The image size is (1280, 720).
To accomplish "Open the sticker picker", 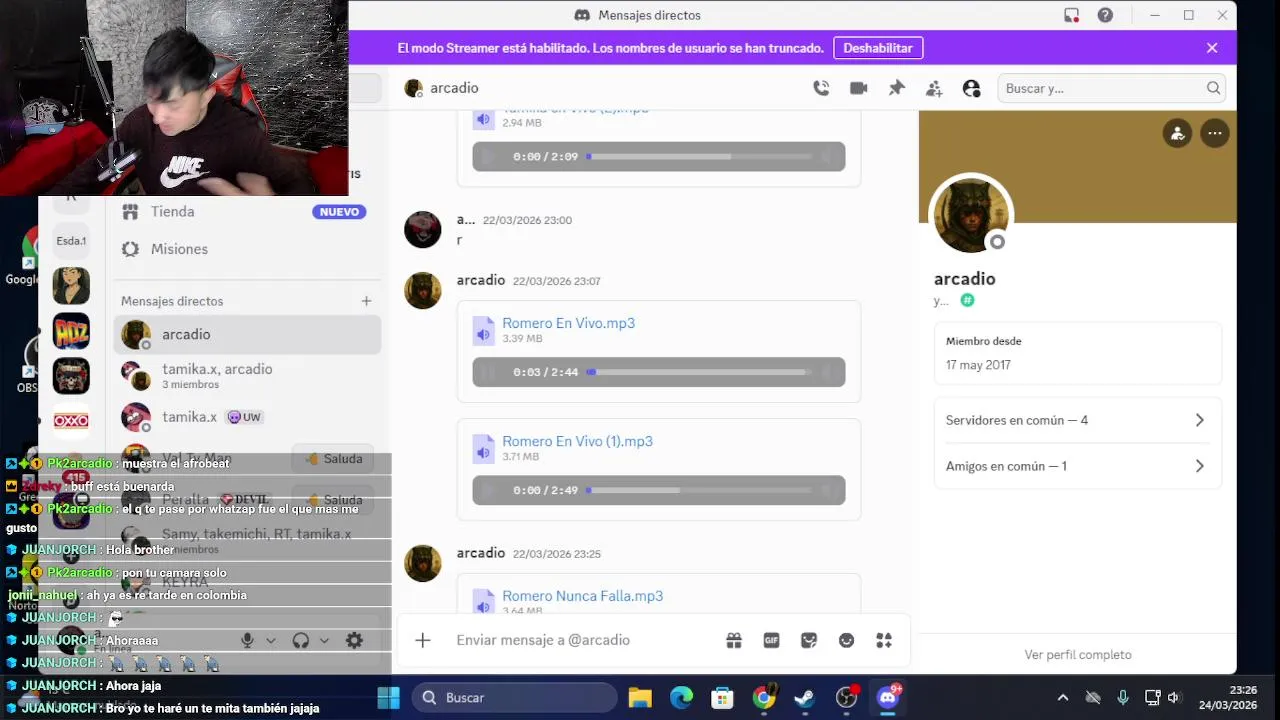I will point(809,640).
